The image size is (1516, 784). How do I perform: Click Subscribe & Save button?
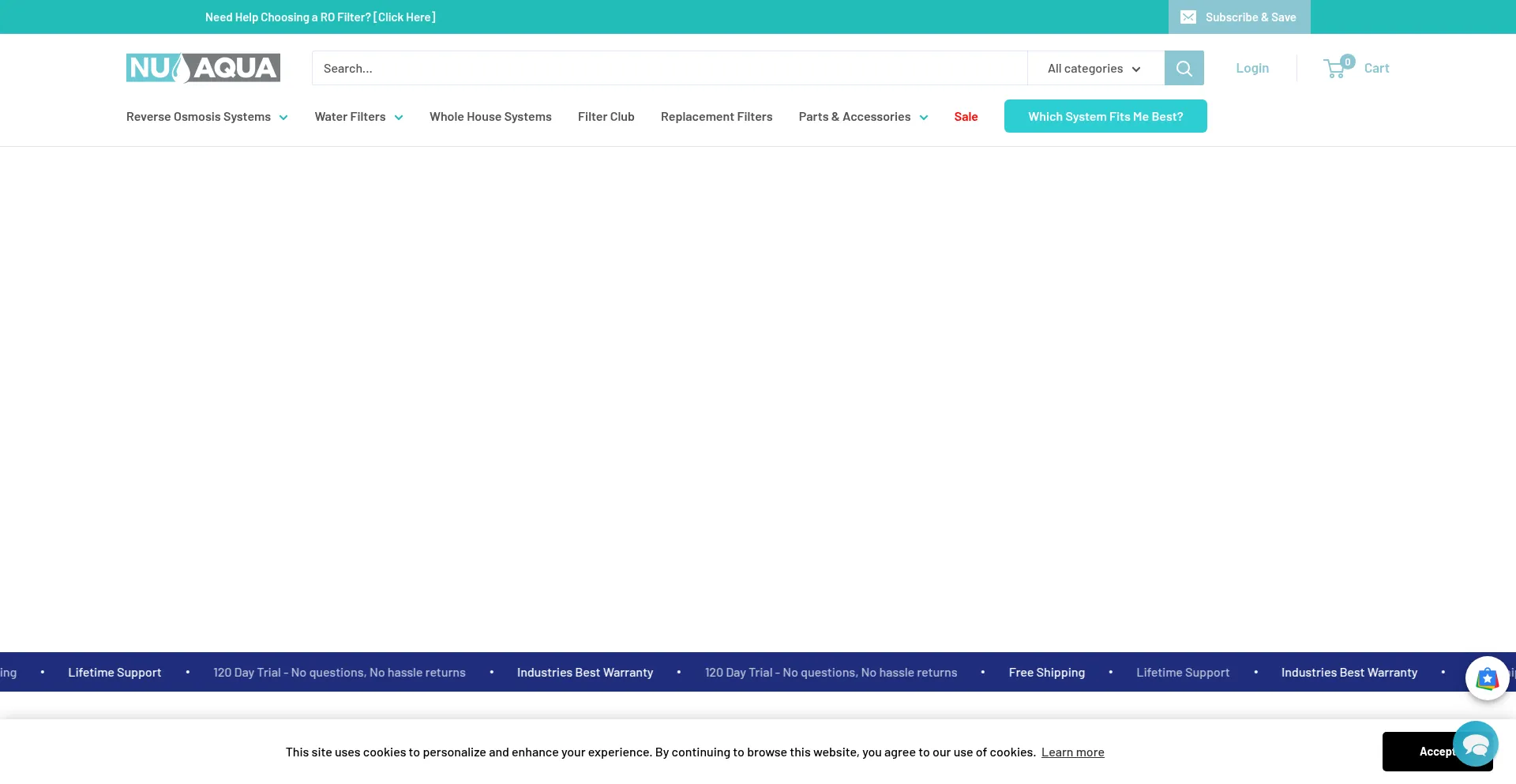coord(1239,17)
